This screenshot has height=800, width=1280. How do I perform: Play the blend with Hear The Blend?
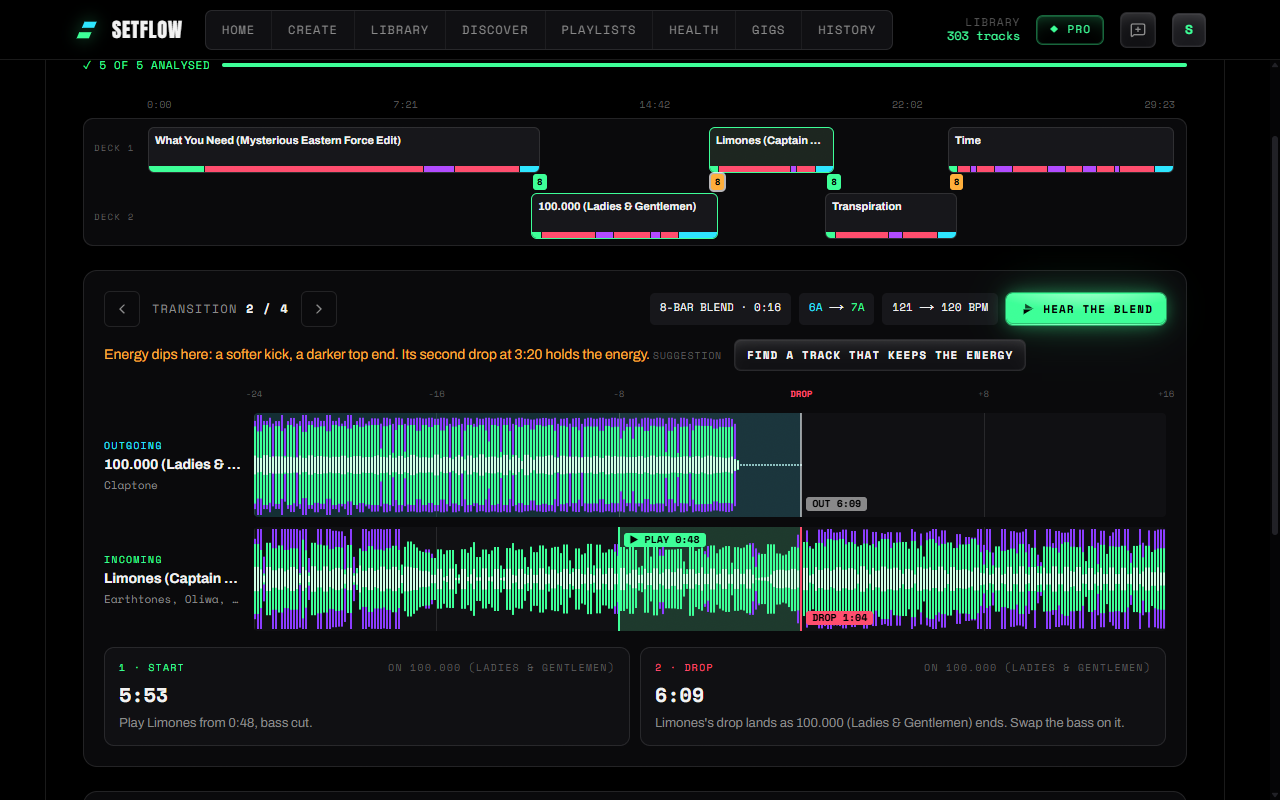(x=1086, y=309)
